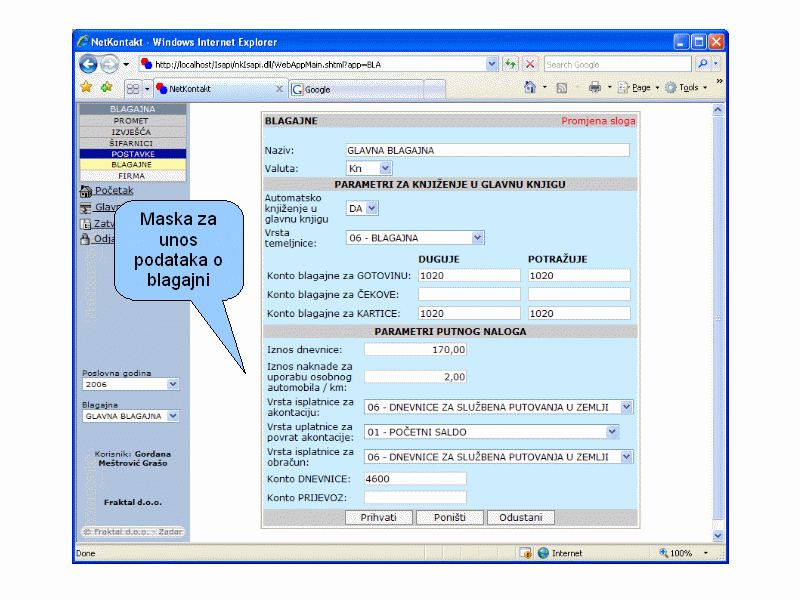Click the Naziv input field
This screenshot has height=600, width=800.
click(487, 151)
